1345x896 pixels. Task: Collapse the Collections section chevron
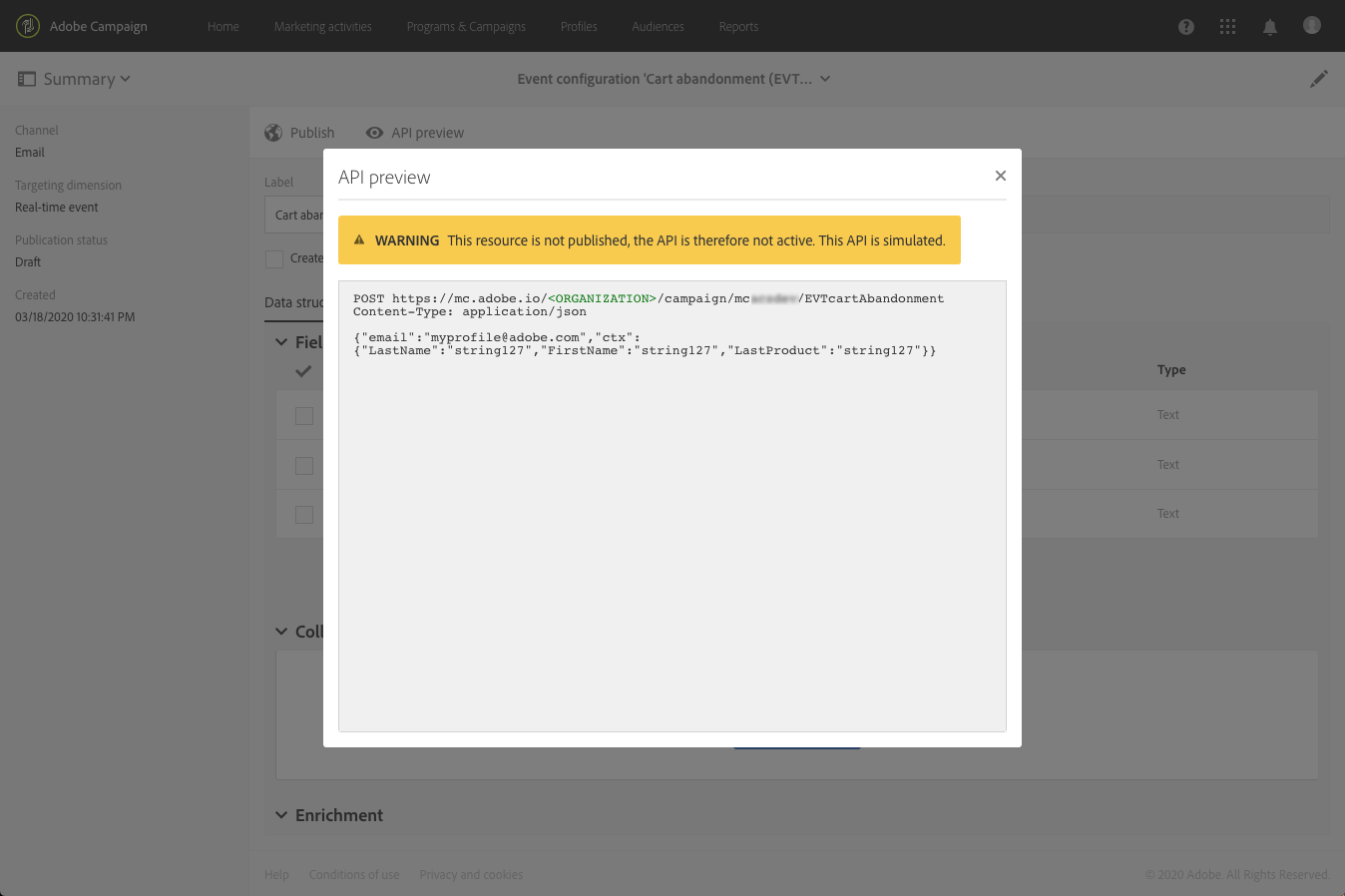pyautogui.click(x=281, y=632)
